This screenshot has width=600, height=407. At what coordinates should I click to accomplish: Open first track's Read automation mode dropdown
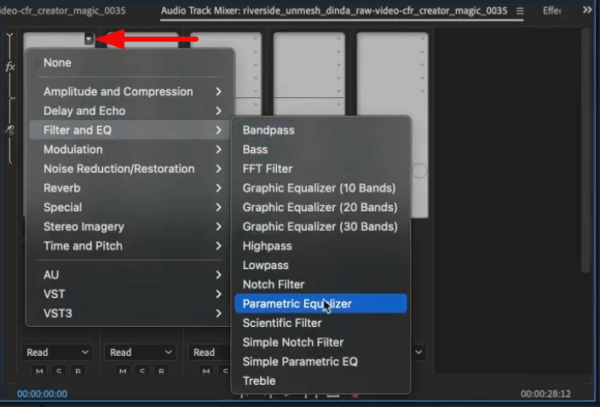pos(57,352)
